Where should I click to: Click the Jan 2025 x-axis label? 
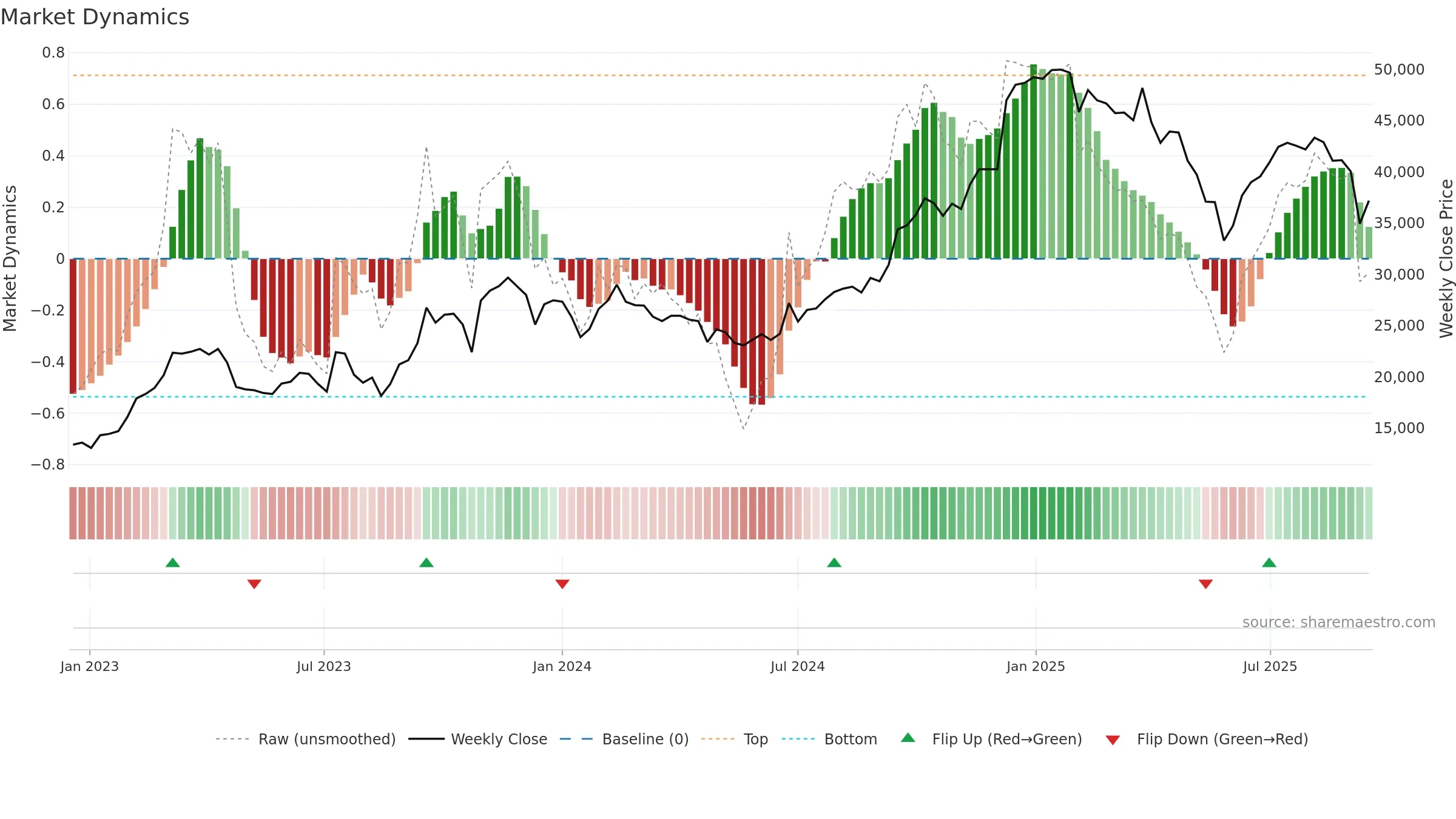pos(1036,666)
